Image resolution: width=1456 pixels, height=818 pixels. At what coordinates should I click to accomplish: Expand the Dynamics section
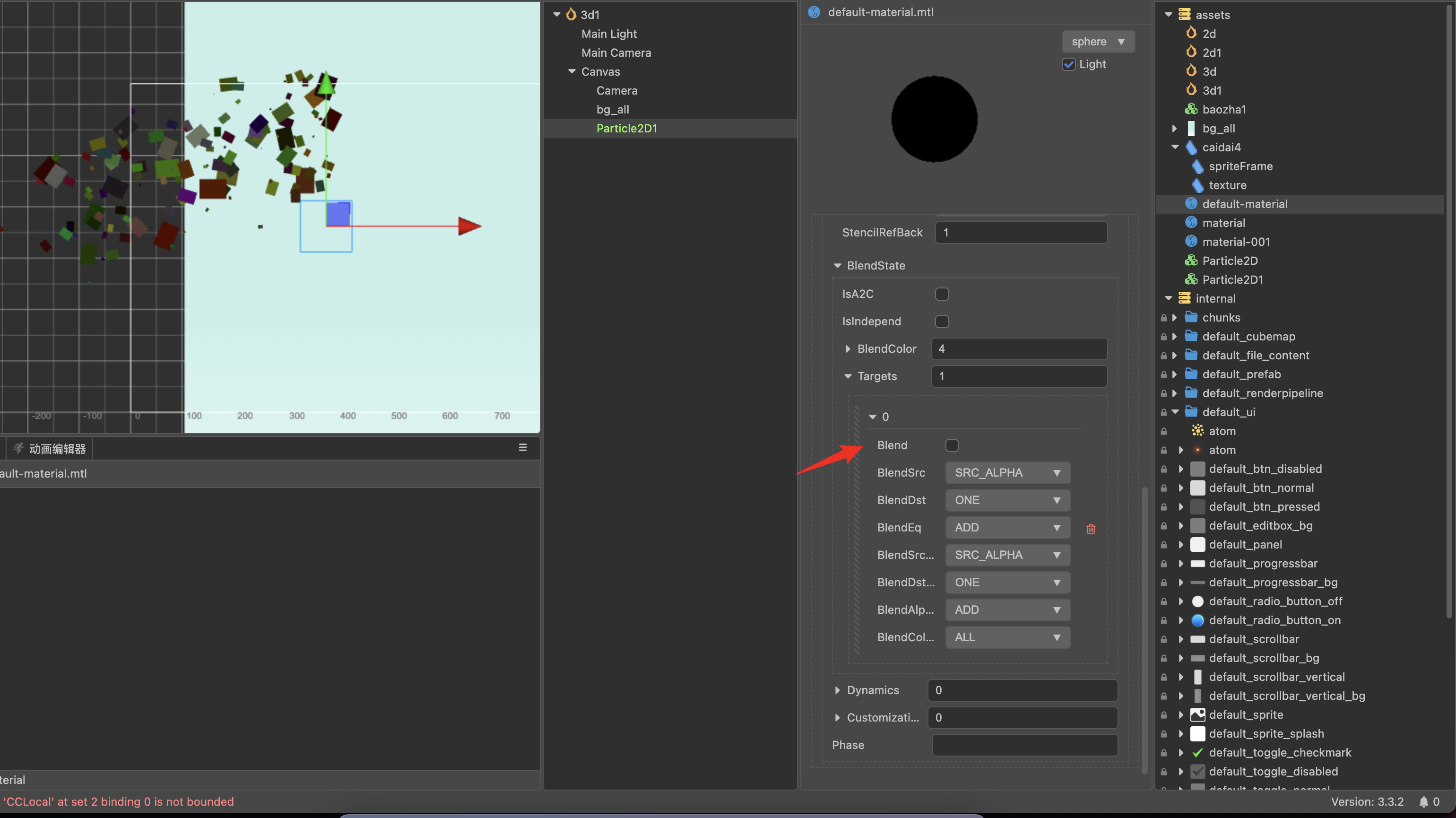click(837, 690)
